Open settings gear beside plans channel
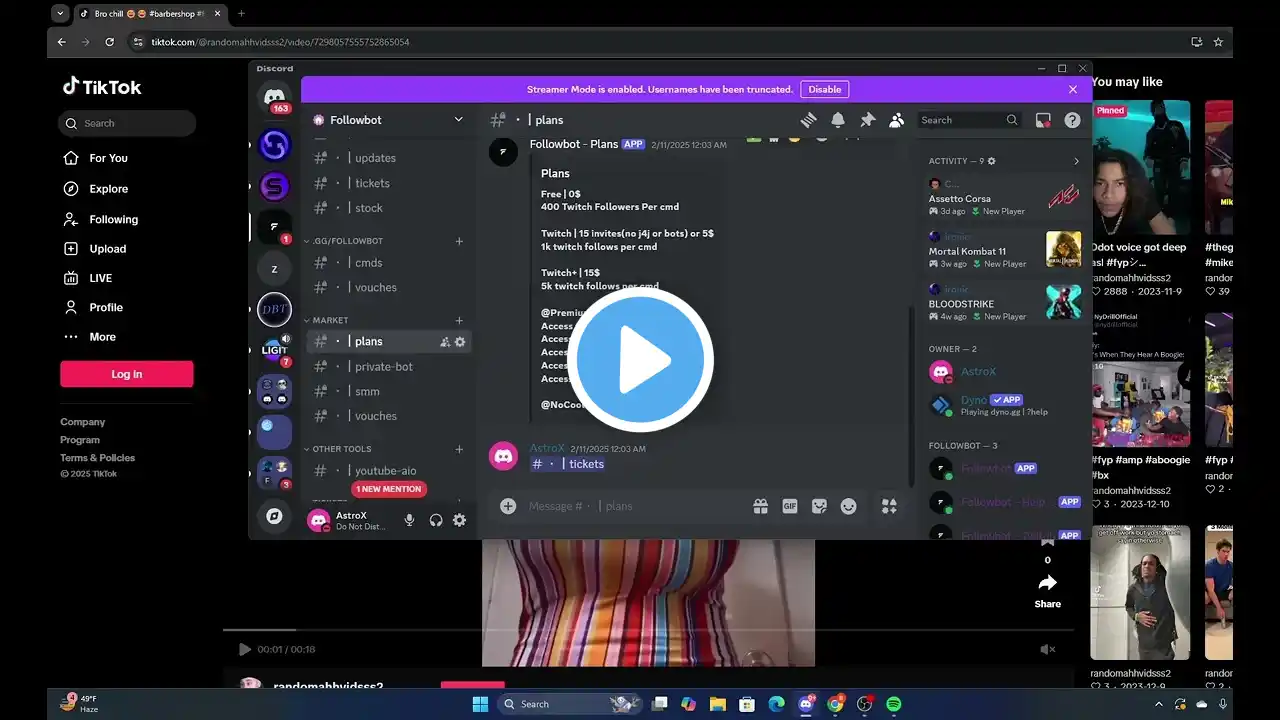The height and width of the screenshot is (720, 1280). click(x=460, y=342)
